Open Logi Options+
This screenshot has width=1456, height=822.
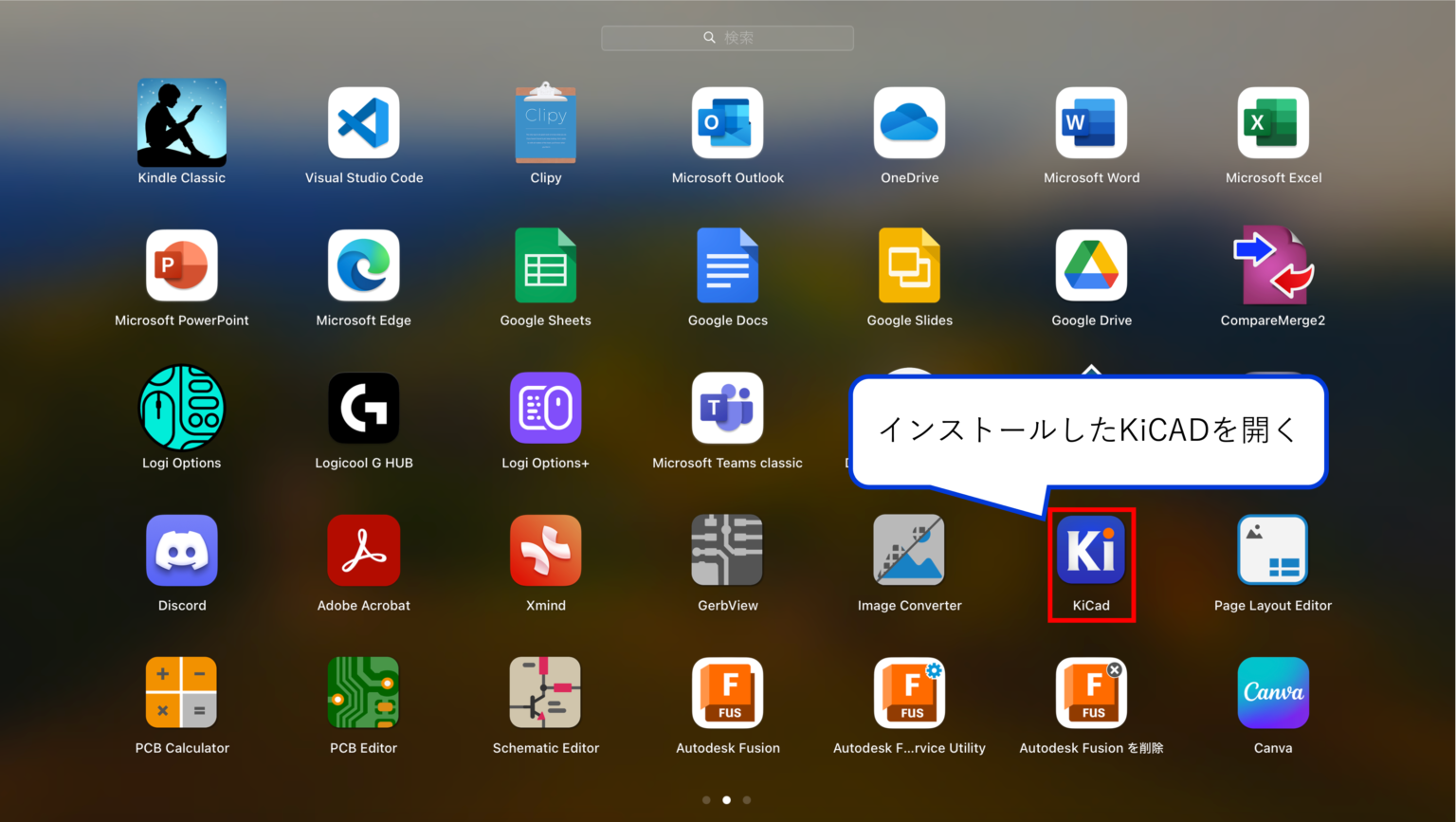coord(545,408)
